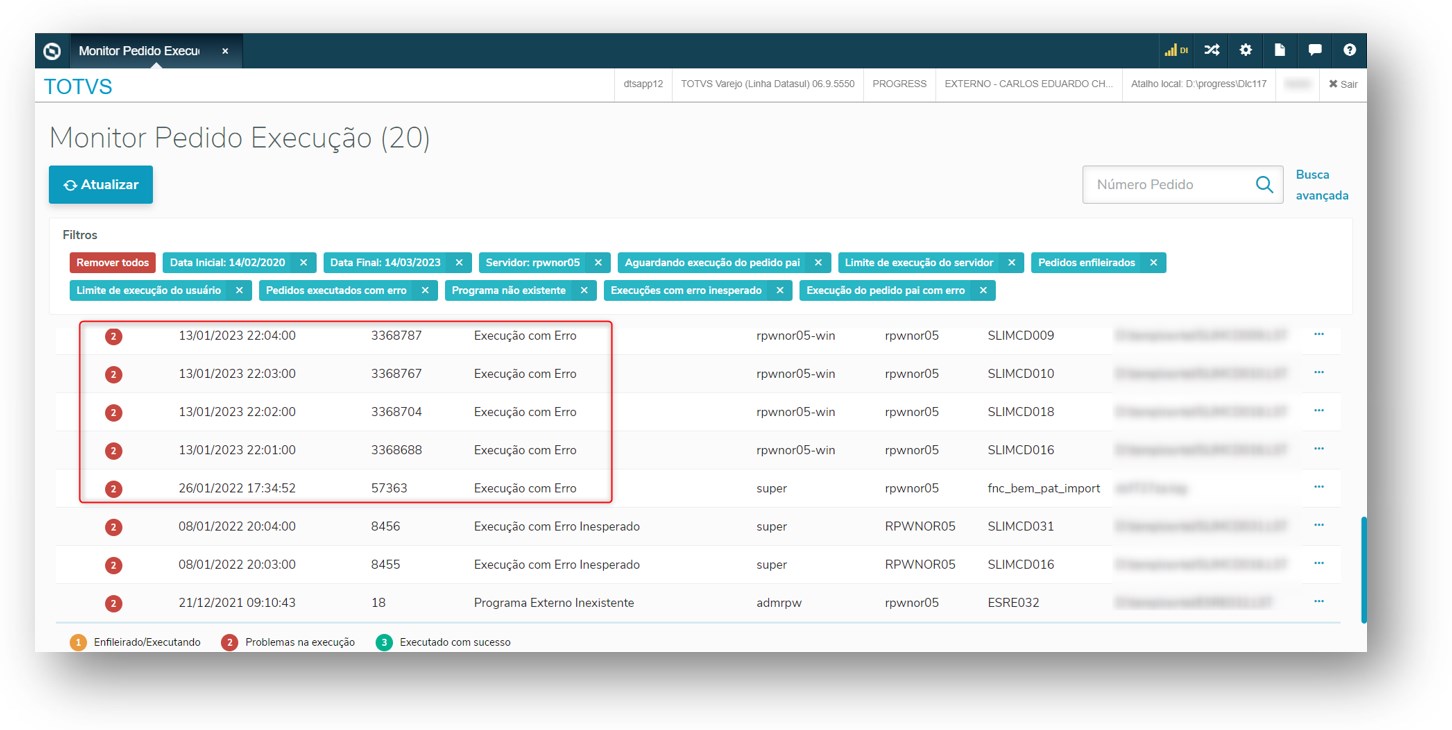Click the Atualizar button
The image size is (1452, 730).
pos(101,185)
